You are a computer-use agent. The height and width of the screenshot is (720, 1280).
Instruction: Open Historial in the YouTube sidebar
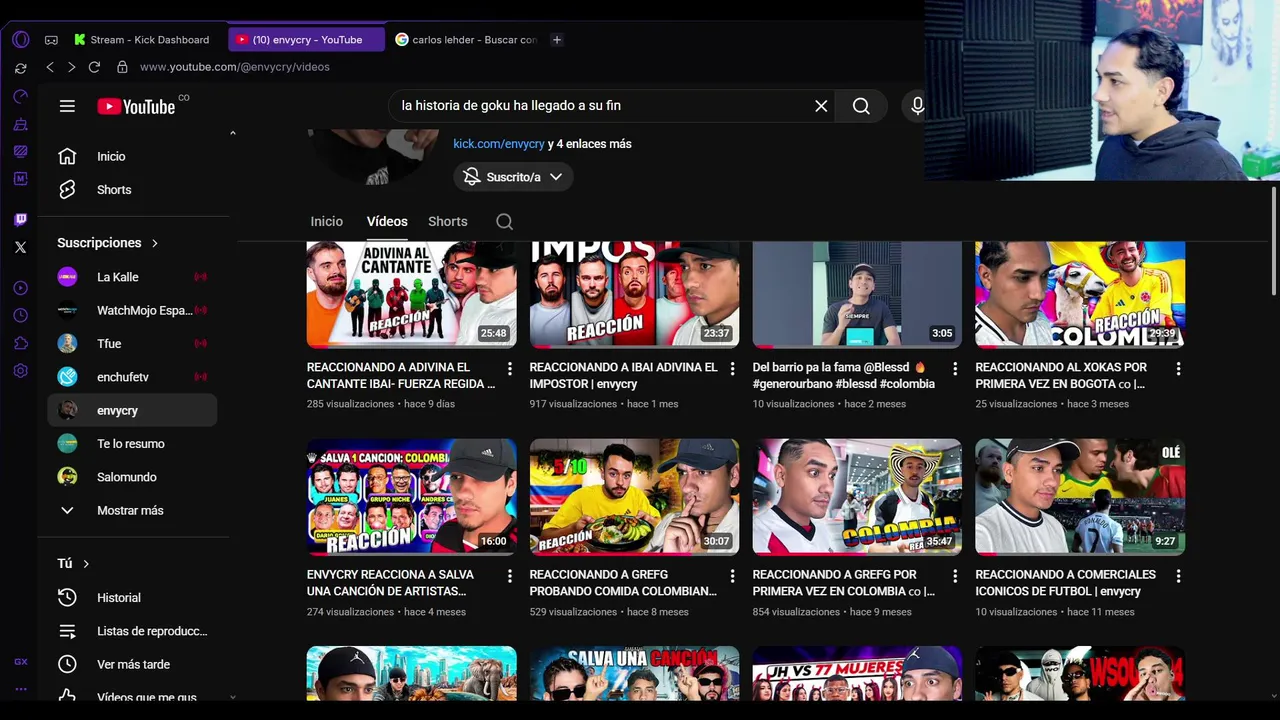[132, 598]
